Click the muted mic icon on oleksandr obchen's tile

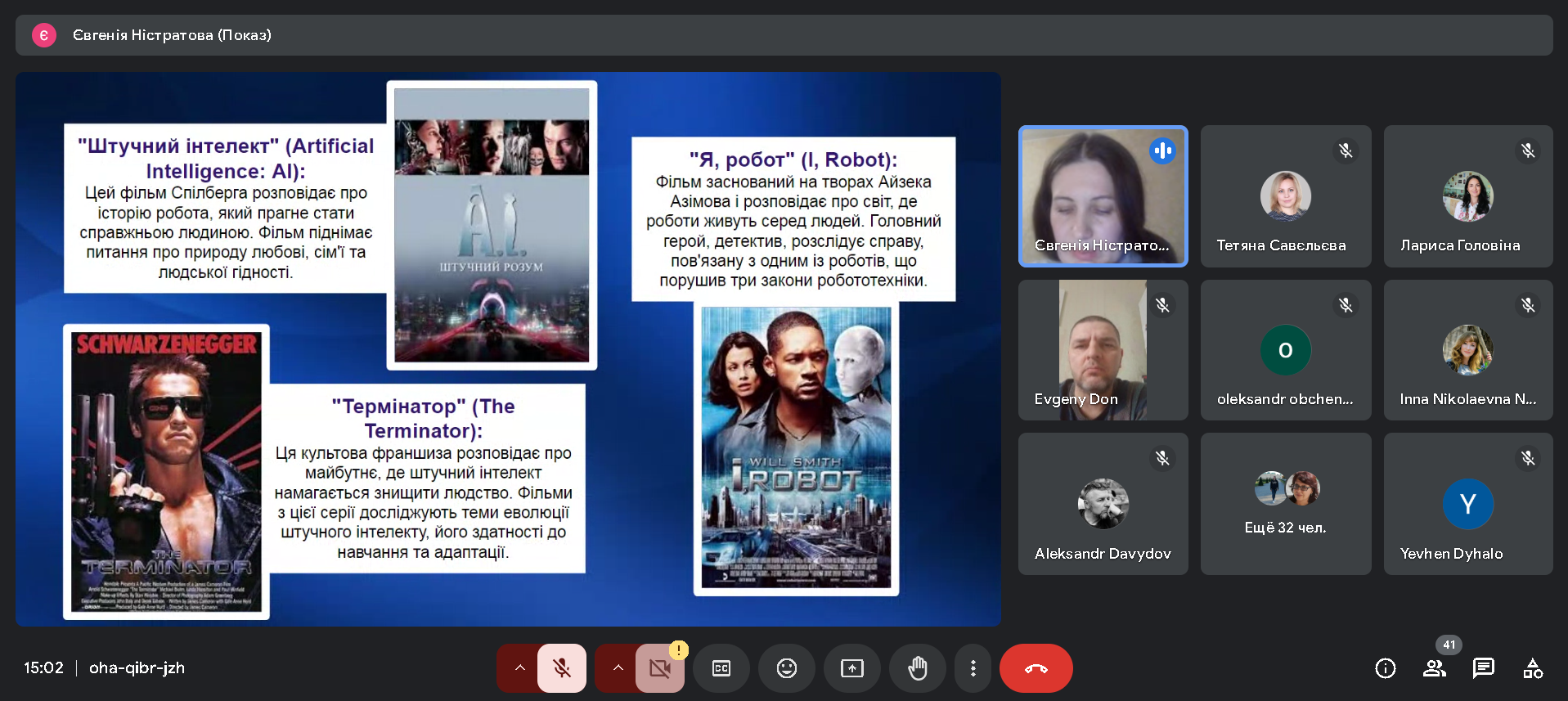pos(1346,305)
